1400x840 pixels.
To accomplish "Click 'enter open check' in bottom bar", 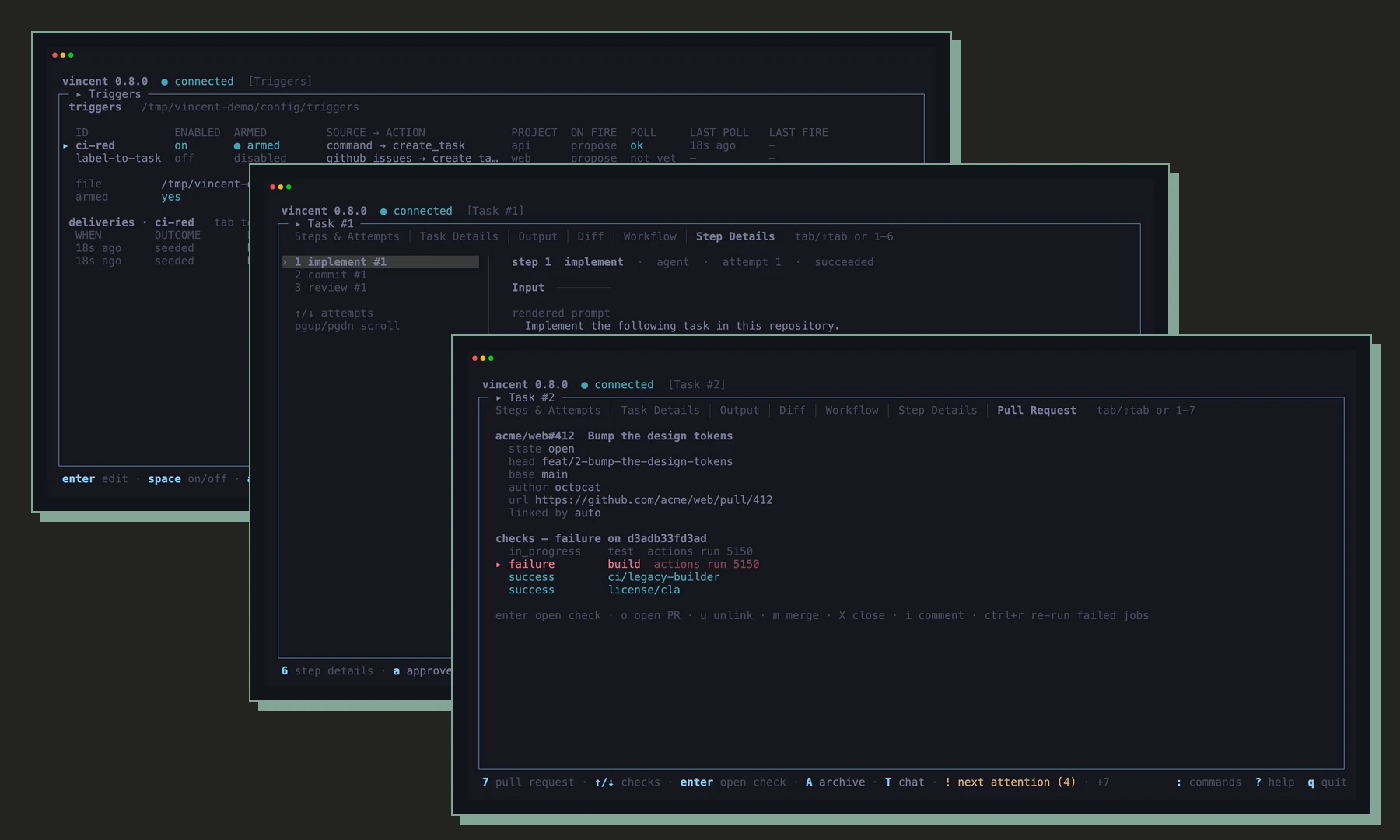I will coord(733,782).
